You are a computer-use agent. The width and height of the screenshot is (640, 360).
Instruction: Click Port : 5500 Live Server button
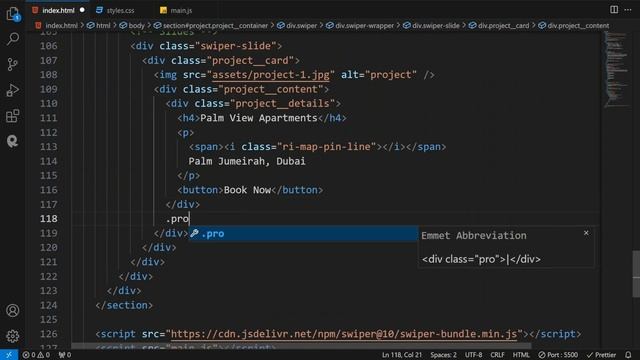click(x=558, y=355)
